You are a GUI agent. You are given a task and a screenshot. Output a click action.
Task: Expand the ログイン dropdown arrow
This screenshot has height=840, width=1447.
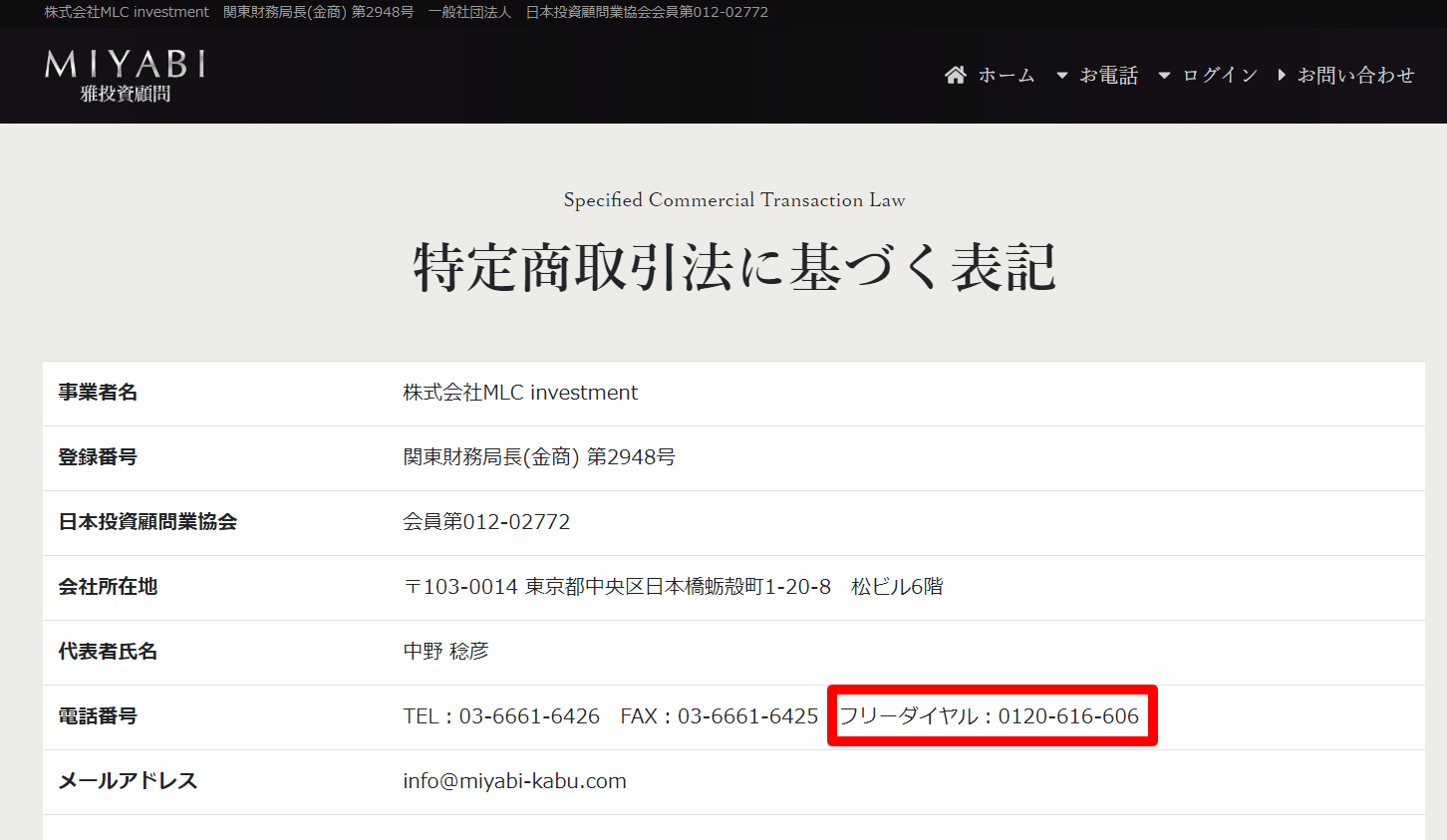1165,76
